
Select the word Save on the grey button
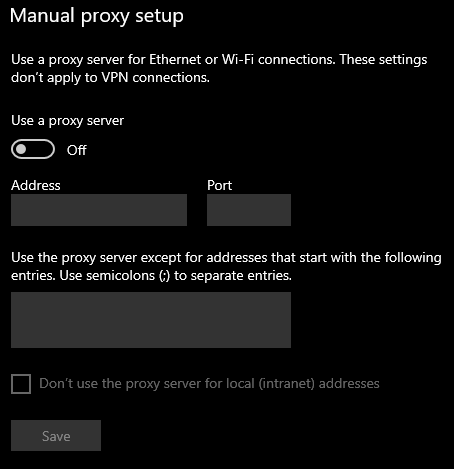[56, 436]
